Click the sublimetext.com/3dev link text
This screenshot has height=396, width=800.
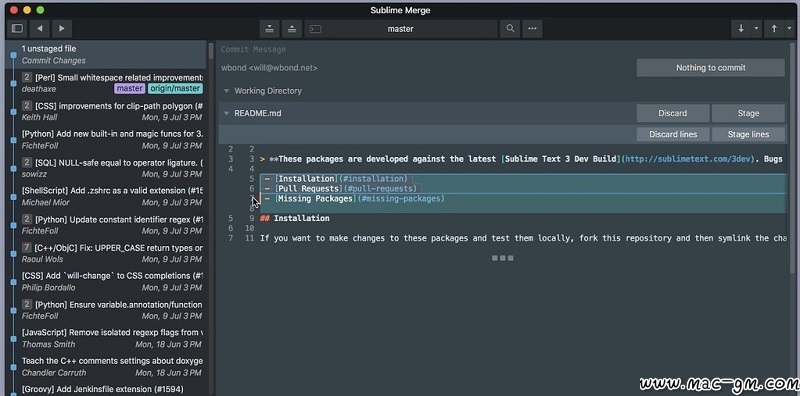tap(689, 159)
